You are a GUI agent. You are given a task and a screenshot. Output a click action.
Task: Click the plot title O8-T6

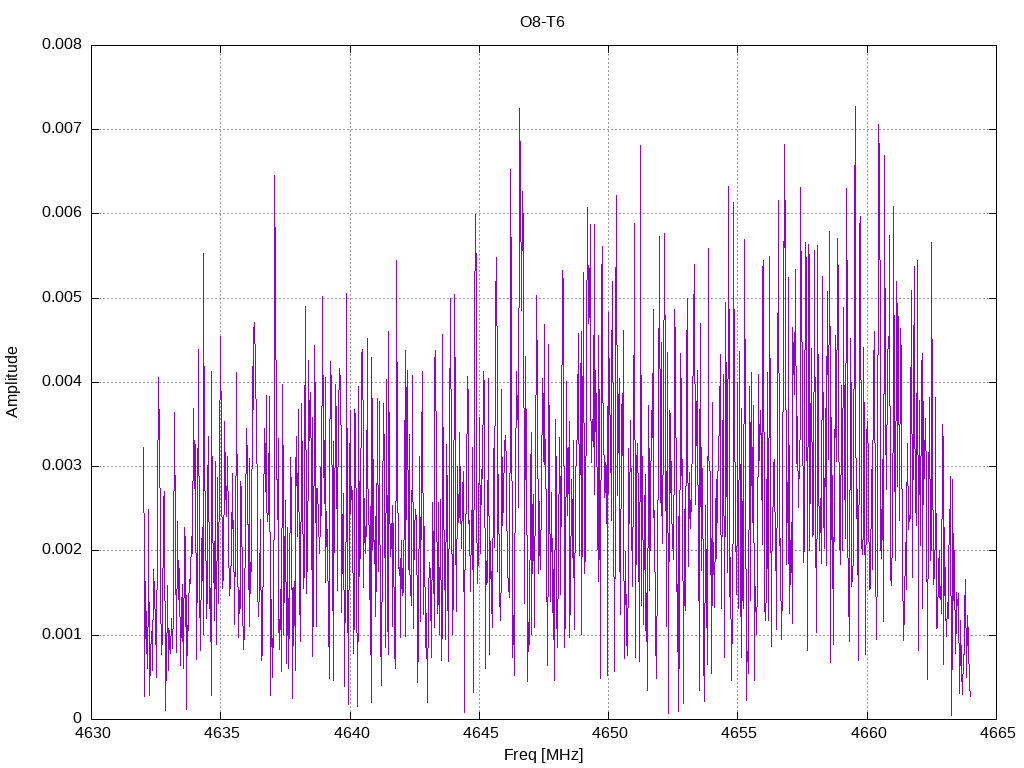tap(542, 22)
